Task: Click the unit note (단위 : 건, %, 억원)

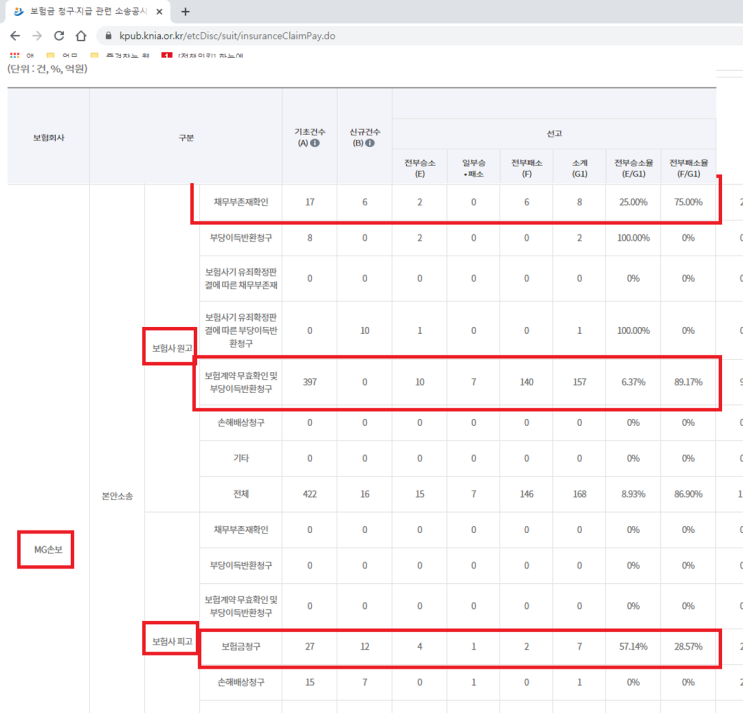Action: pos(47,69)
